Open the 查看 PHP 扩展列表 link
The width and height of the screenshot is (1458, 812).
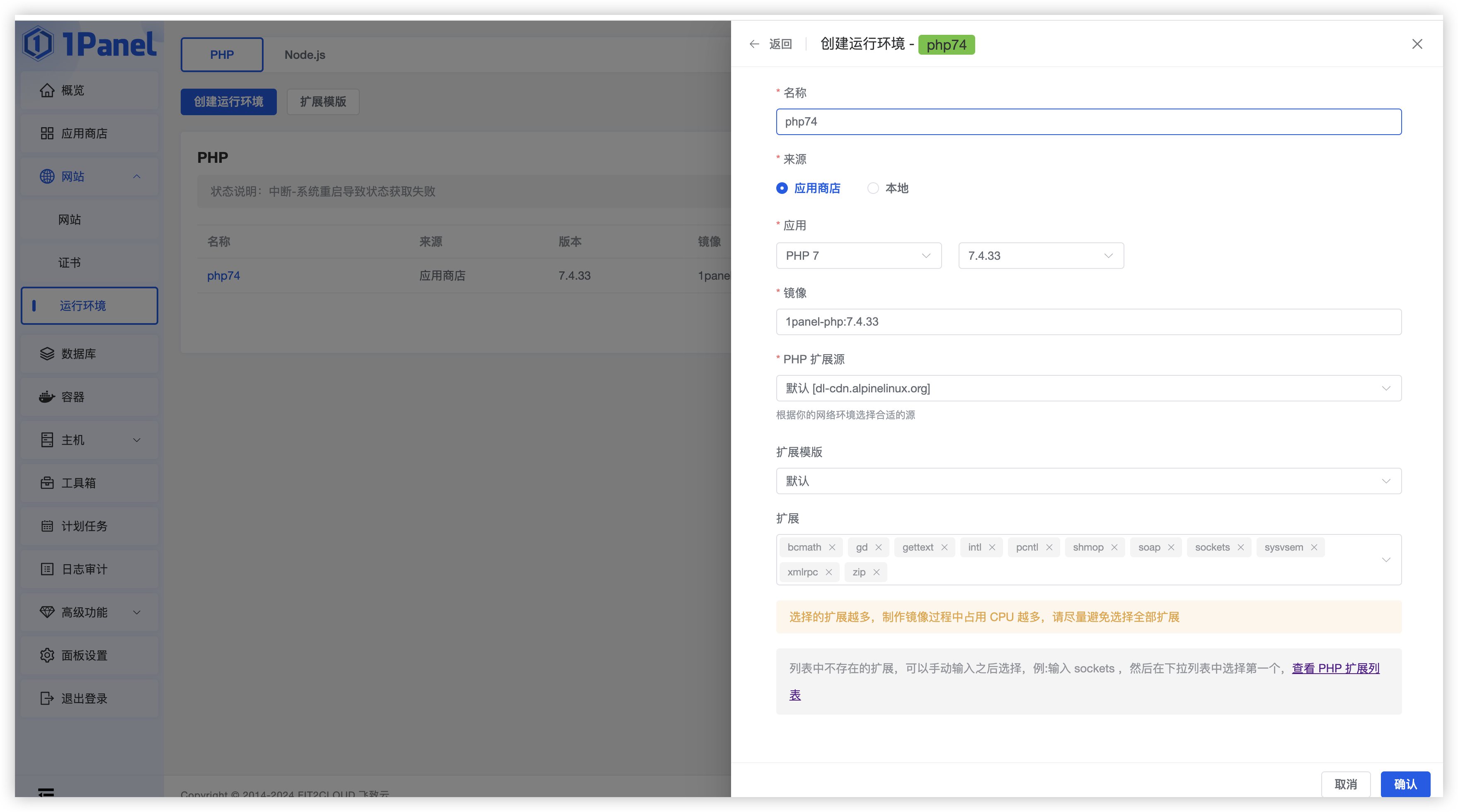[1336, 668]
